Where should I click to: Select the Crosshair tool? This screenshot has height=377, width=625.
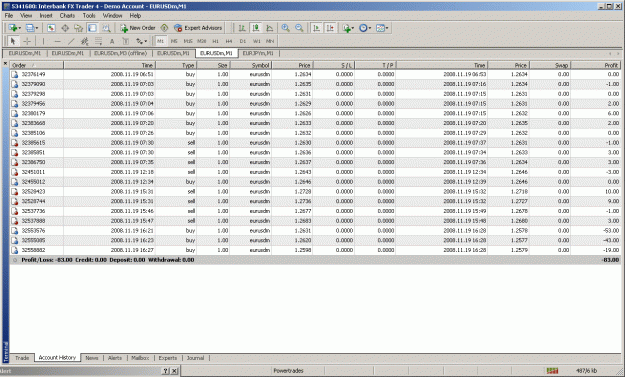coord(27,41)
